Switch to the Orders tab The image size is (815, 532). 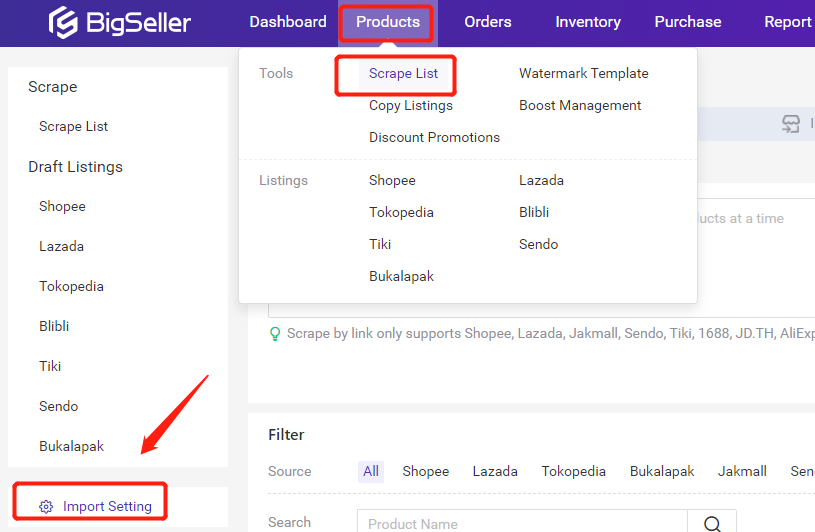point(488,22)
